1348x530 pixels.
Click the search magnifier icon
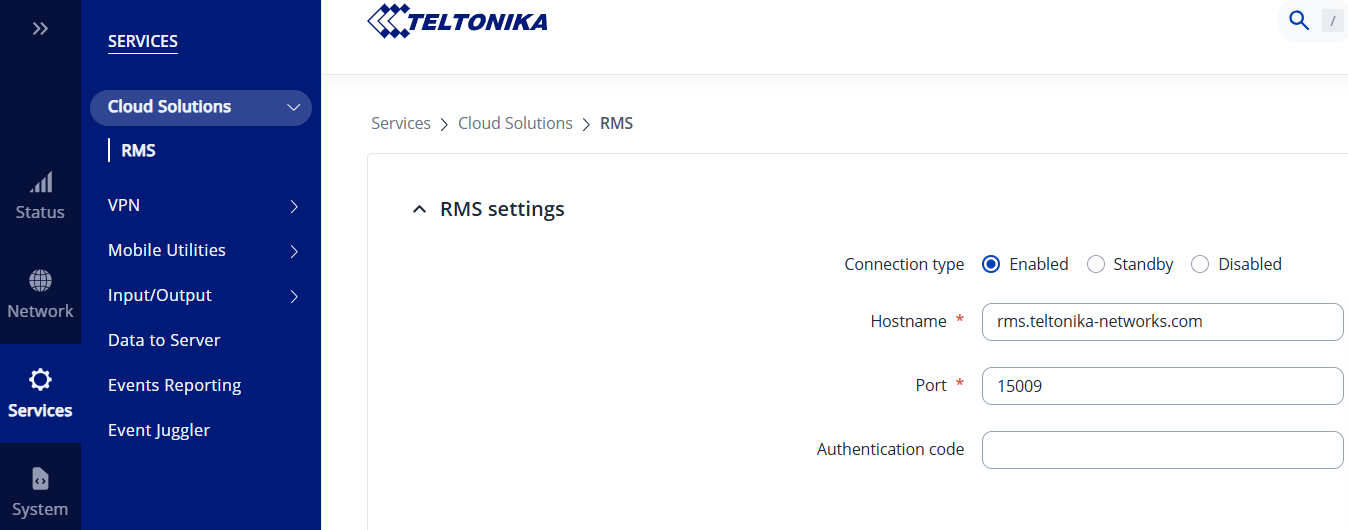tap(1299, 21)
